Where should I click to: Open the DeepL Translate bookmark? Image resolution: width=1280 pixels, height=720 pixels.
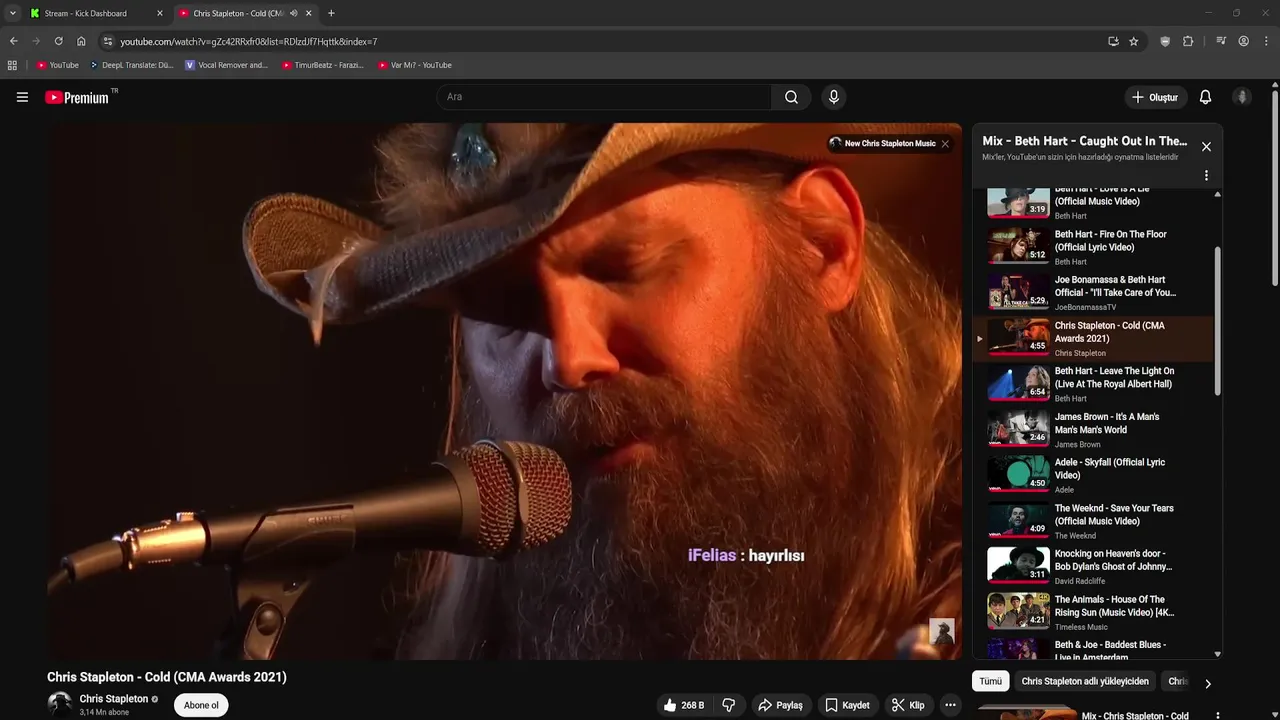coord(131,65)
